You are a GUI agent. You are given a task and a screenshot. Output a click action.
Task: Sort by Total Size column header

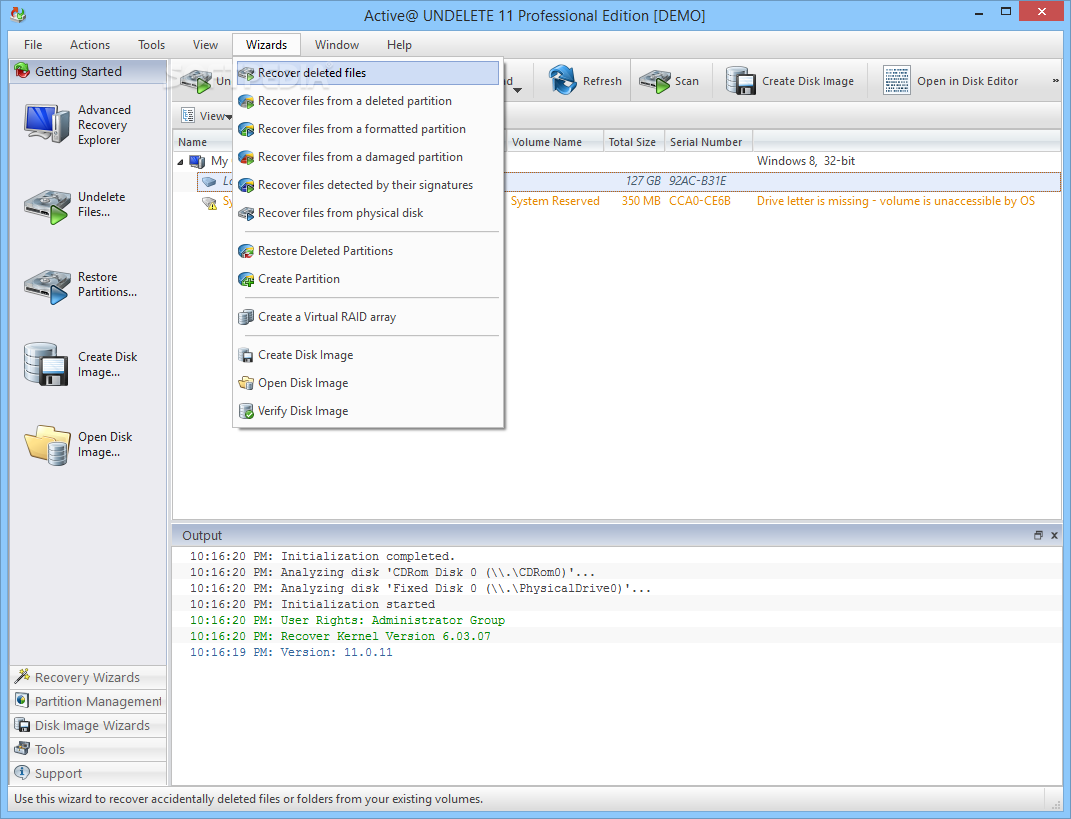click(634, 142)
